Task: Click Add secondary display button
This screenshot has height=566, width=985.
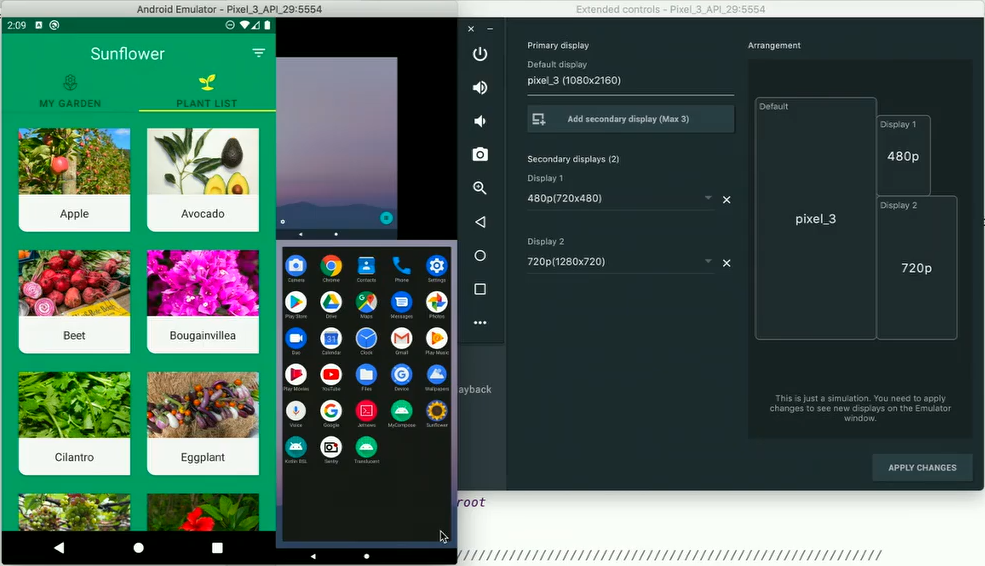Action: point(631,119)
